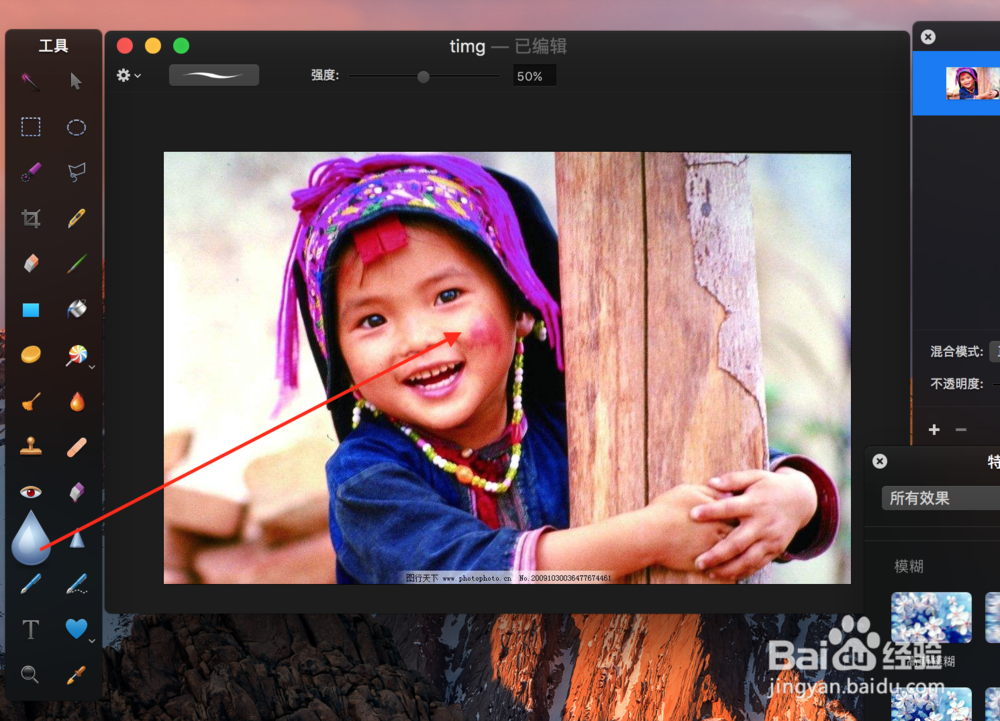Click the first 模糊 effect thumbnail

[931, 617]
